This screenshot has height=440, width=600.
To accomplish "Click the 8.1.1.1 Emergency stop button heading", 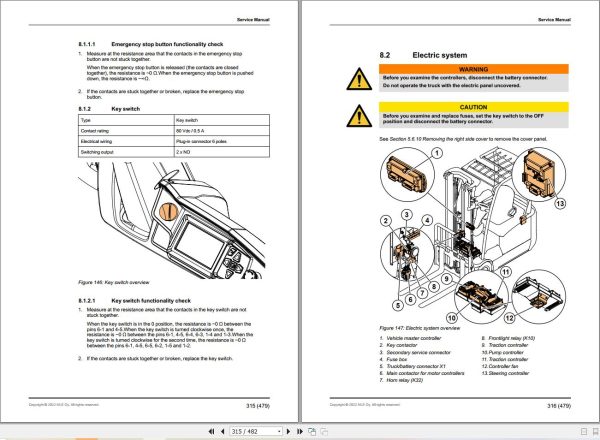I will click(x=151, y=44).
